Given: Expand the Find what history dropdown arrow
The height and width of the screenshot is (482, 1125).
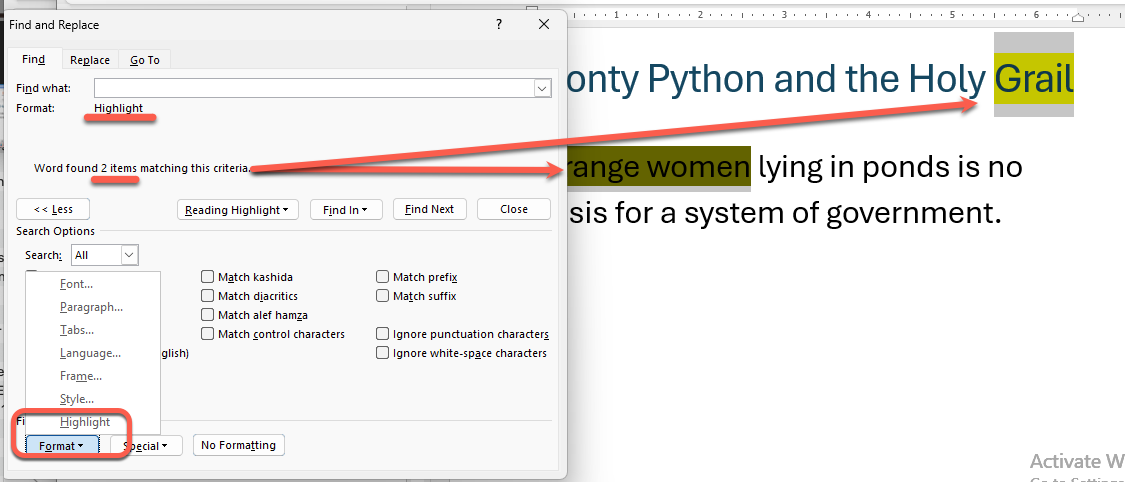Looking at the screenshot, I should tap(542, 89).
